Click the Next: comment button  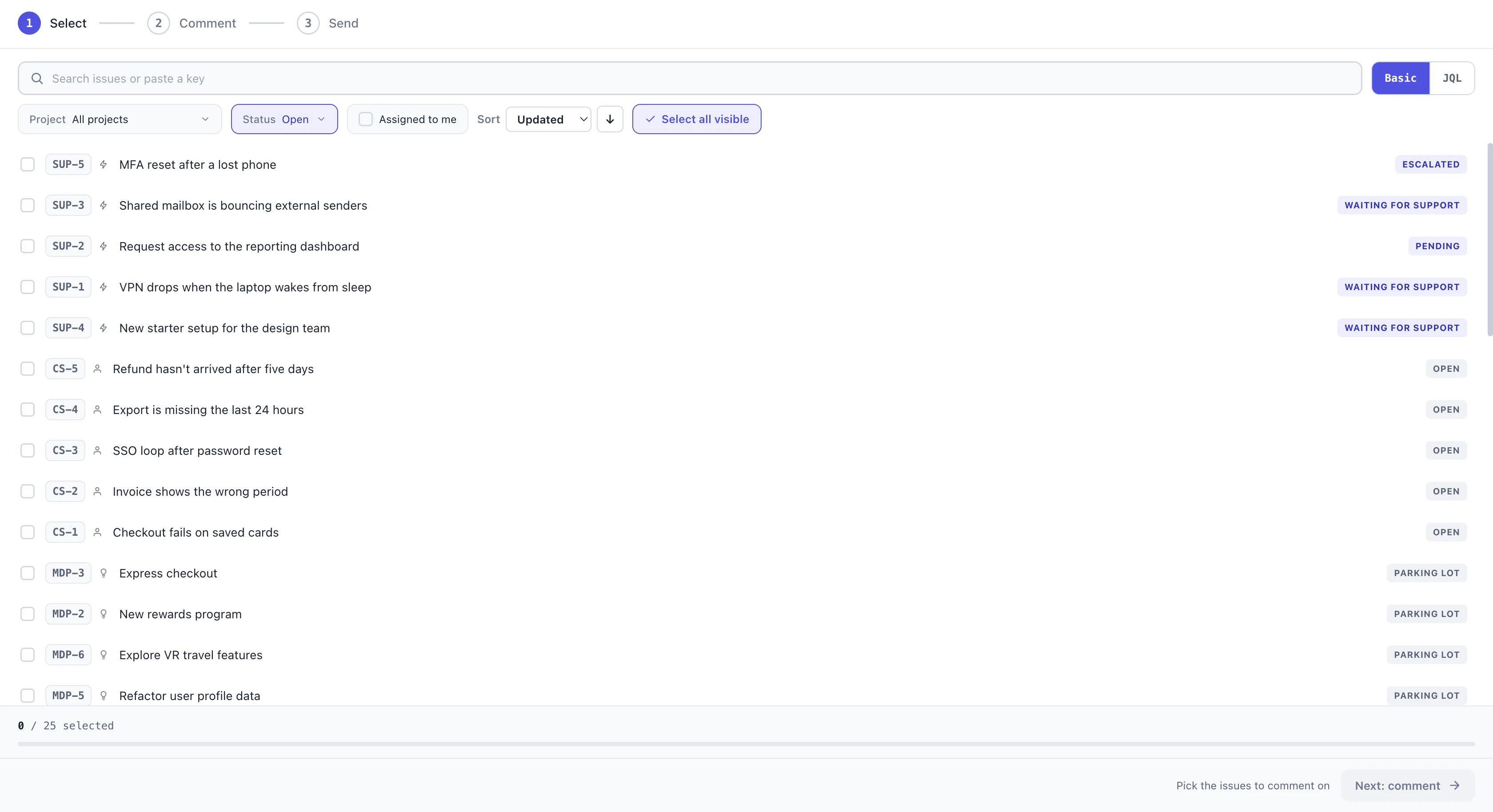point(1407,785)
